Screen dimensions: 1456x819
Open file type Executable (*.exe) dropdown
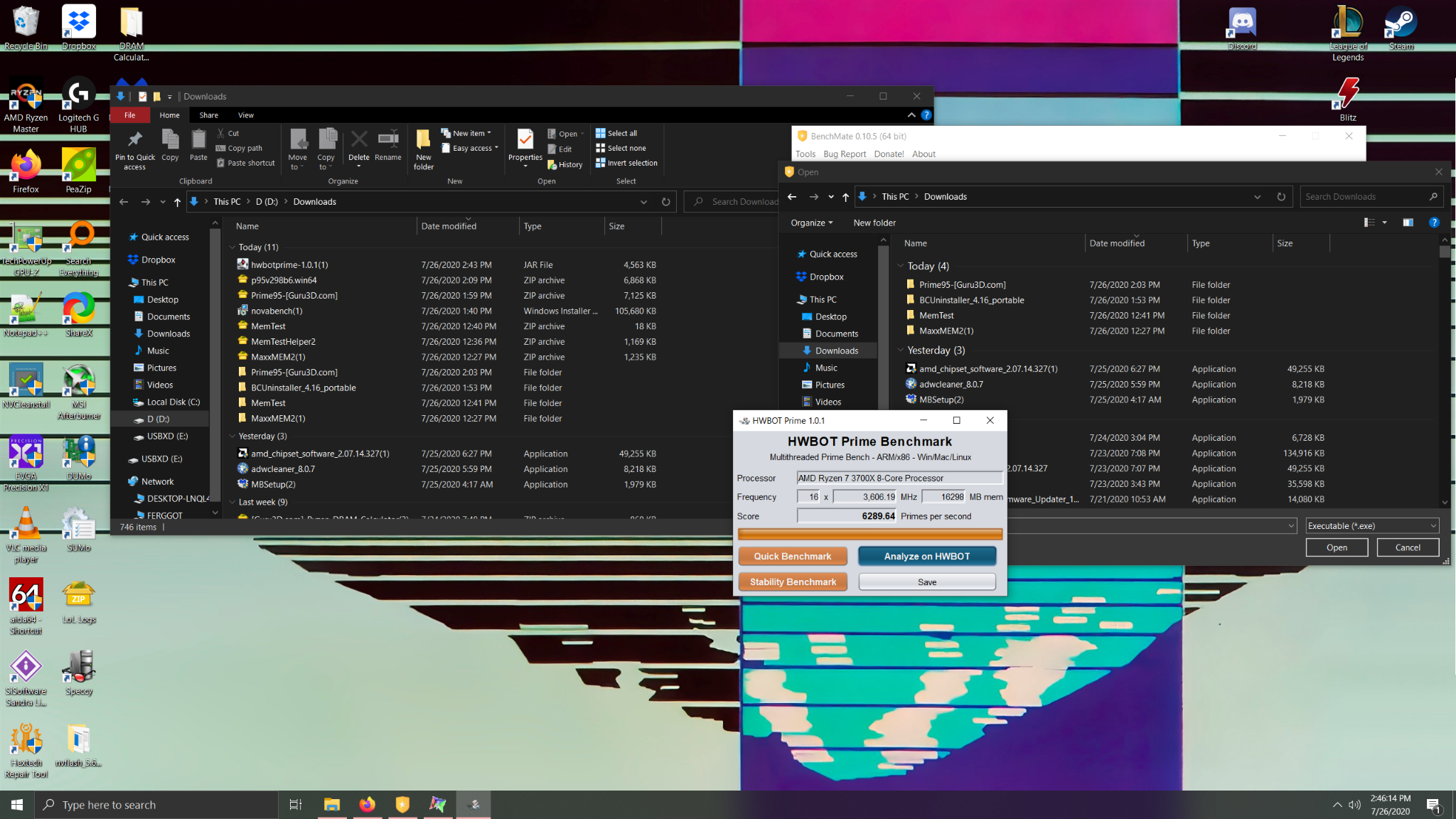[1373, 526]
